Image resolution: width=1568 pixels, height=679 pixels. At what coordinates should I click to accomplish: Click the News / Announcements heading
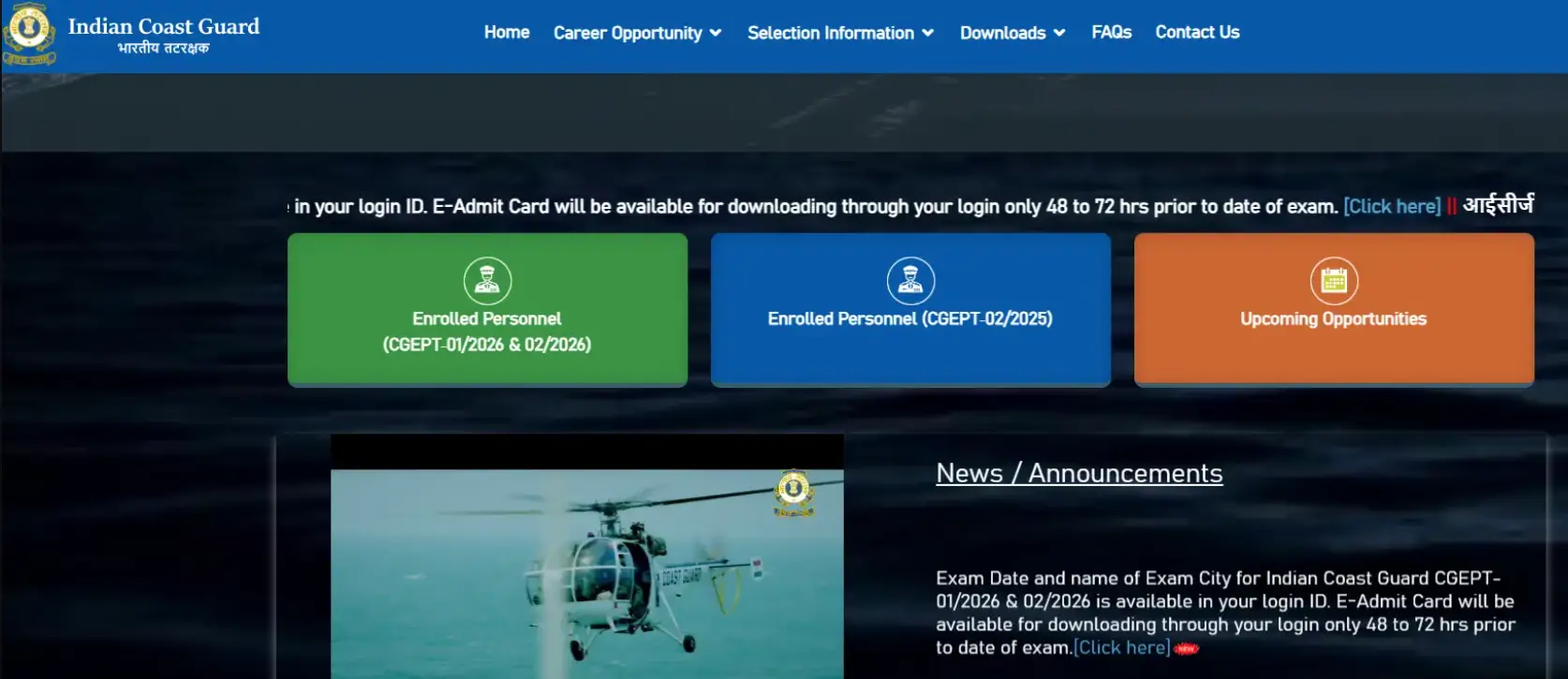coord(1079,473)
